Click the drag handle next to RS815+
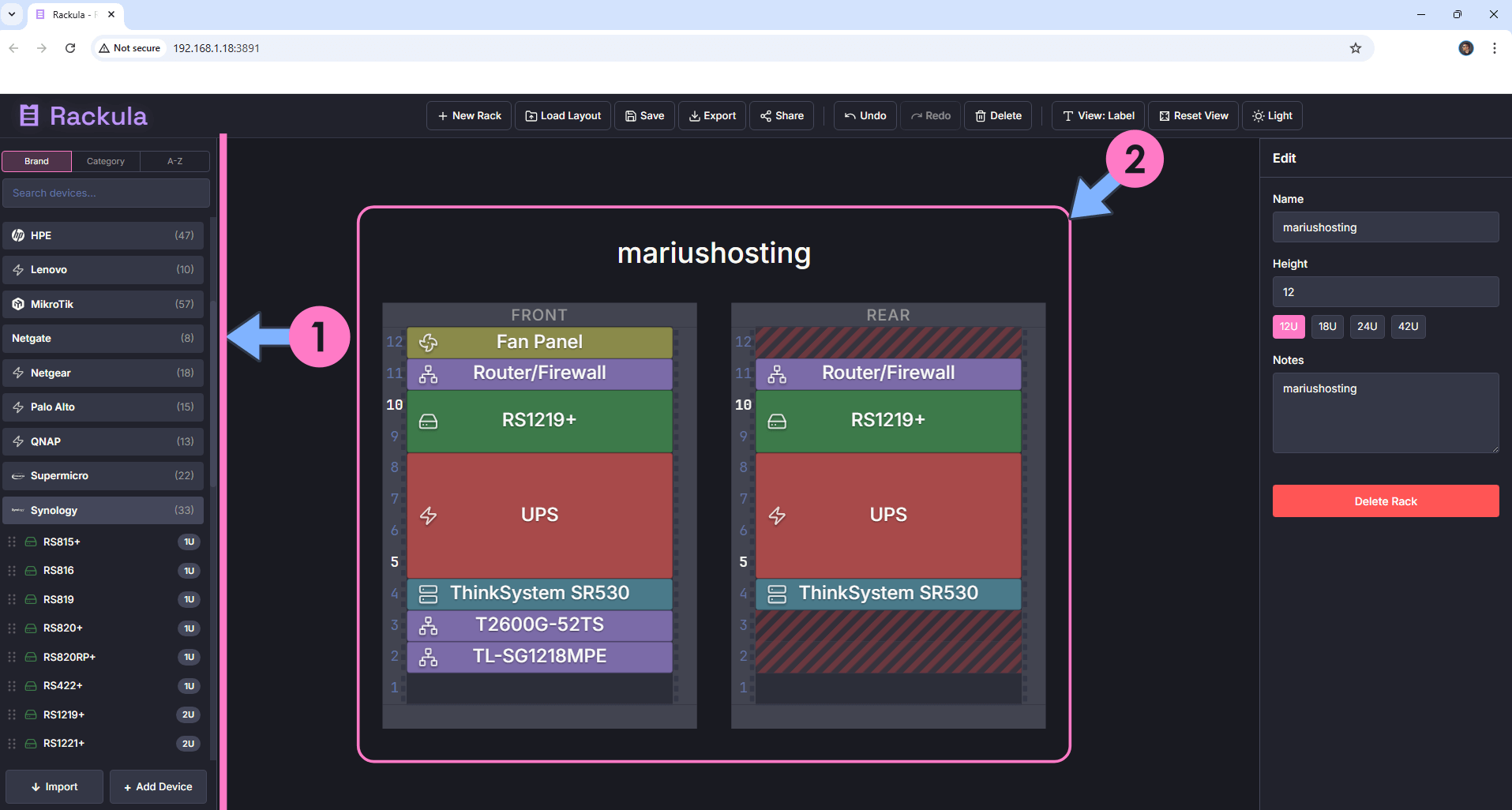The image size is (1512, 810). [x=12, y=542]
